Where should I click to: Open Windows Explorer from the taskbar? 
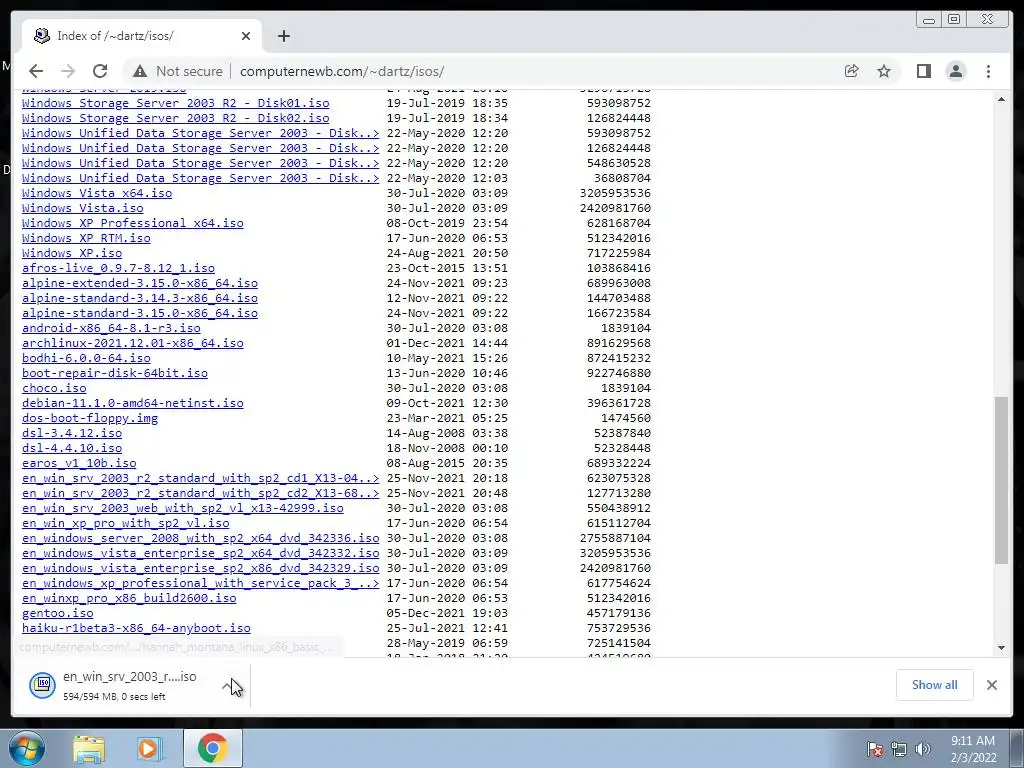coord(89,748)
